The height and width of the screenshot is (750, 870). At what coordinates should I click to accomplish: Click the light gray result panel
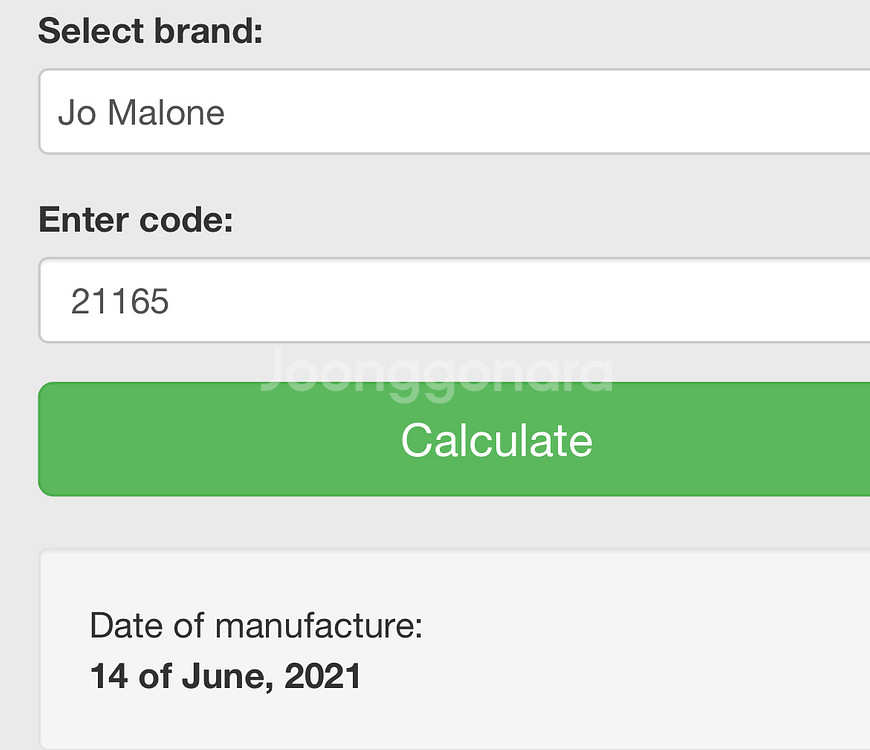(x=600, y=650)
